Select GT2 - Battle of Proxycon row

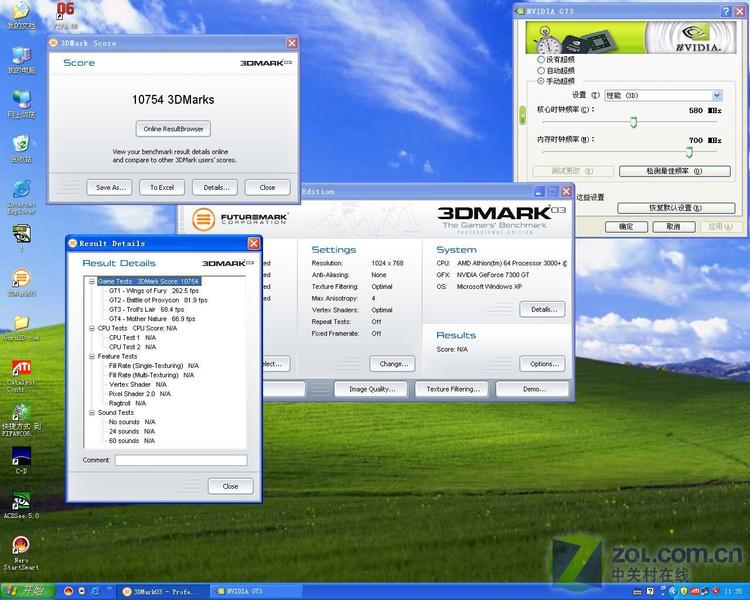point(158,300)
